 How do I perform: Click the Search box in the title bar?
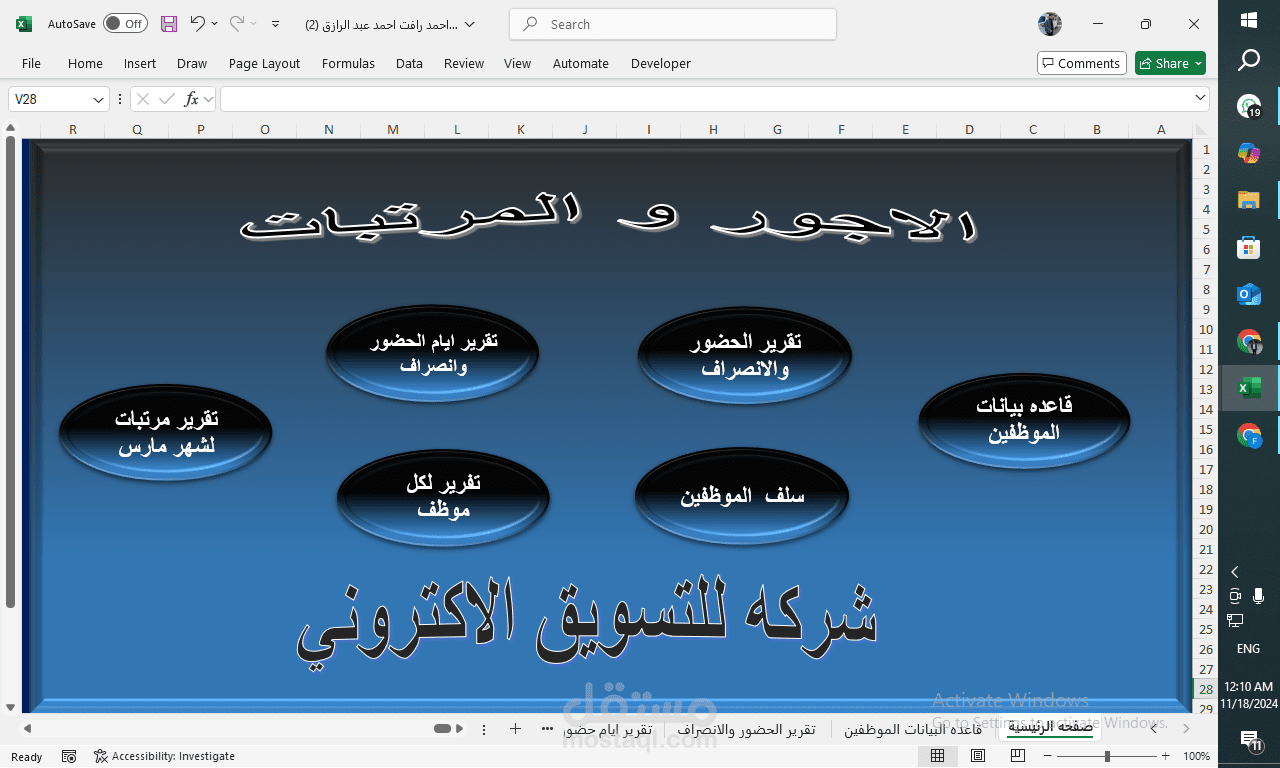pos(673,24)
